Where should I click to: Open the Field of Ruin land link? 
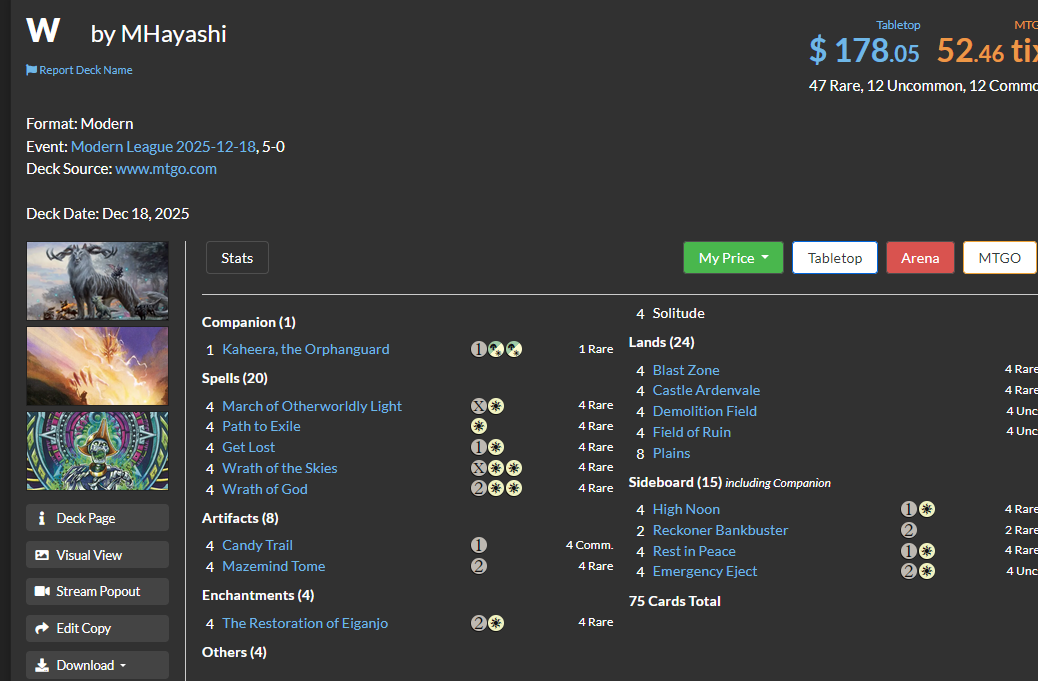point(692,432)
